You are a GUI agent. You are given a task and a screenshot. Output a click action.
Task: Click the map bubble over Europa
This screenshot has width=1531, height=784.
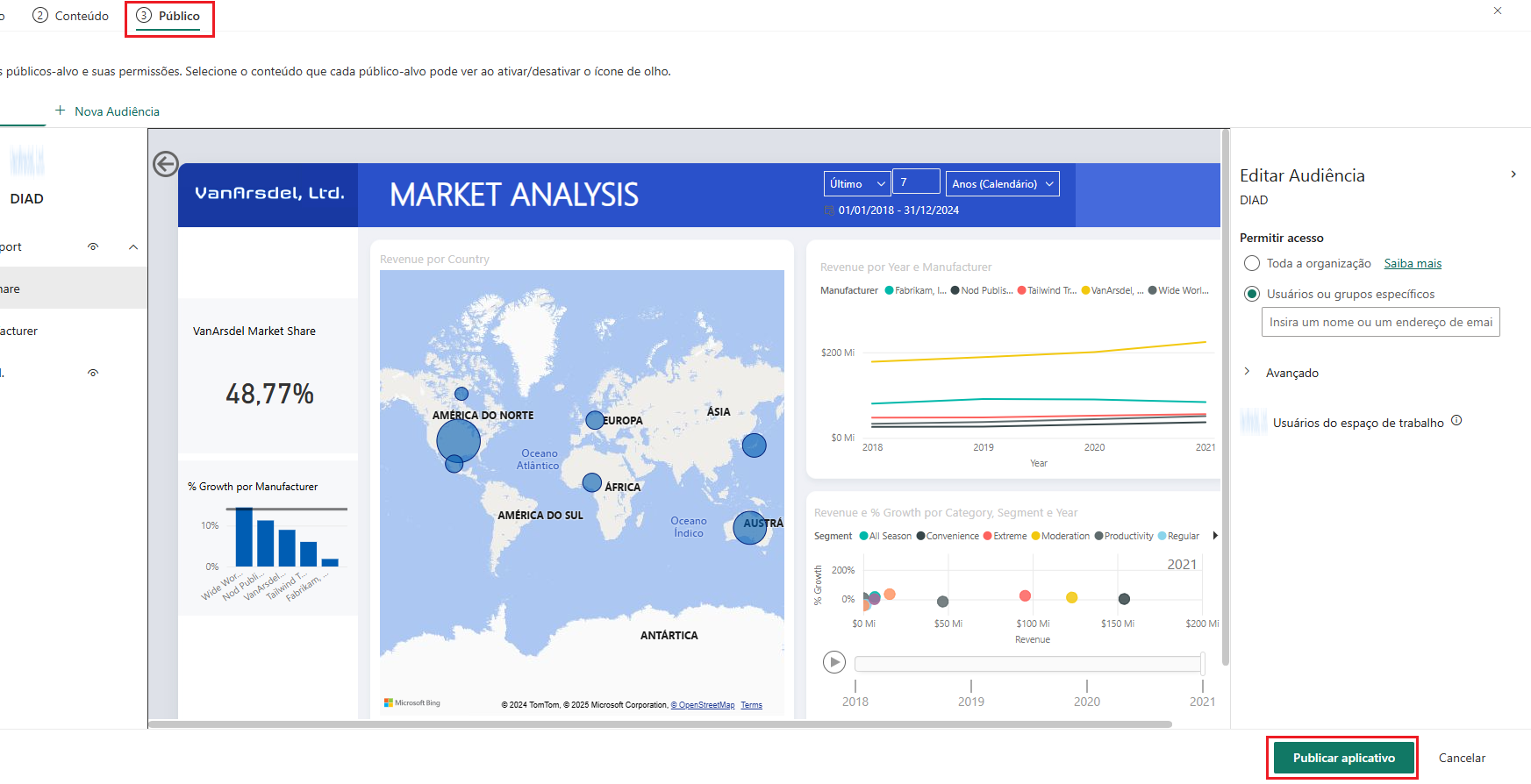tap(595, 420)
